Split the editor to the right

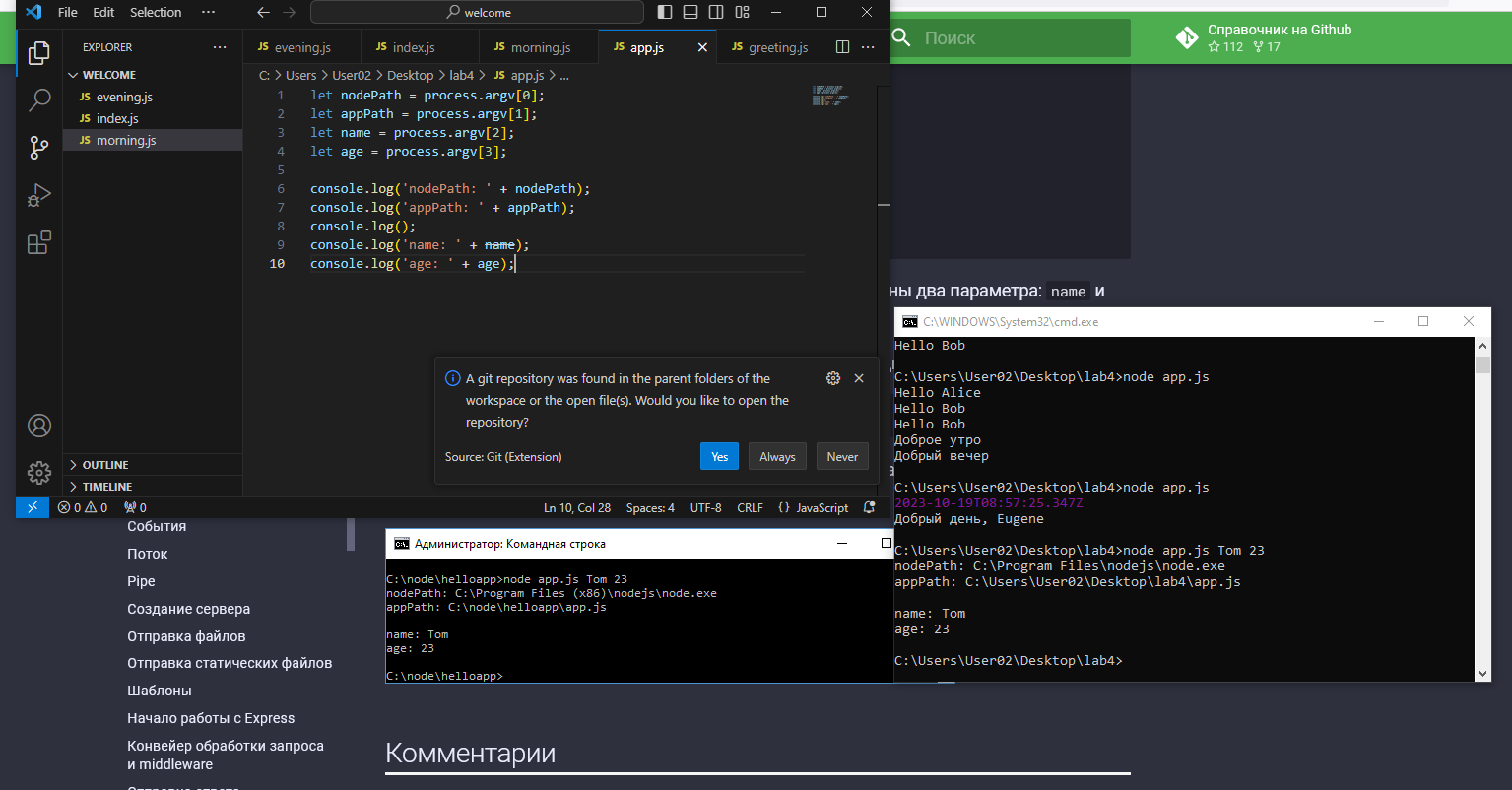pos(842,47)
